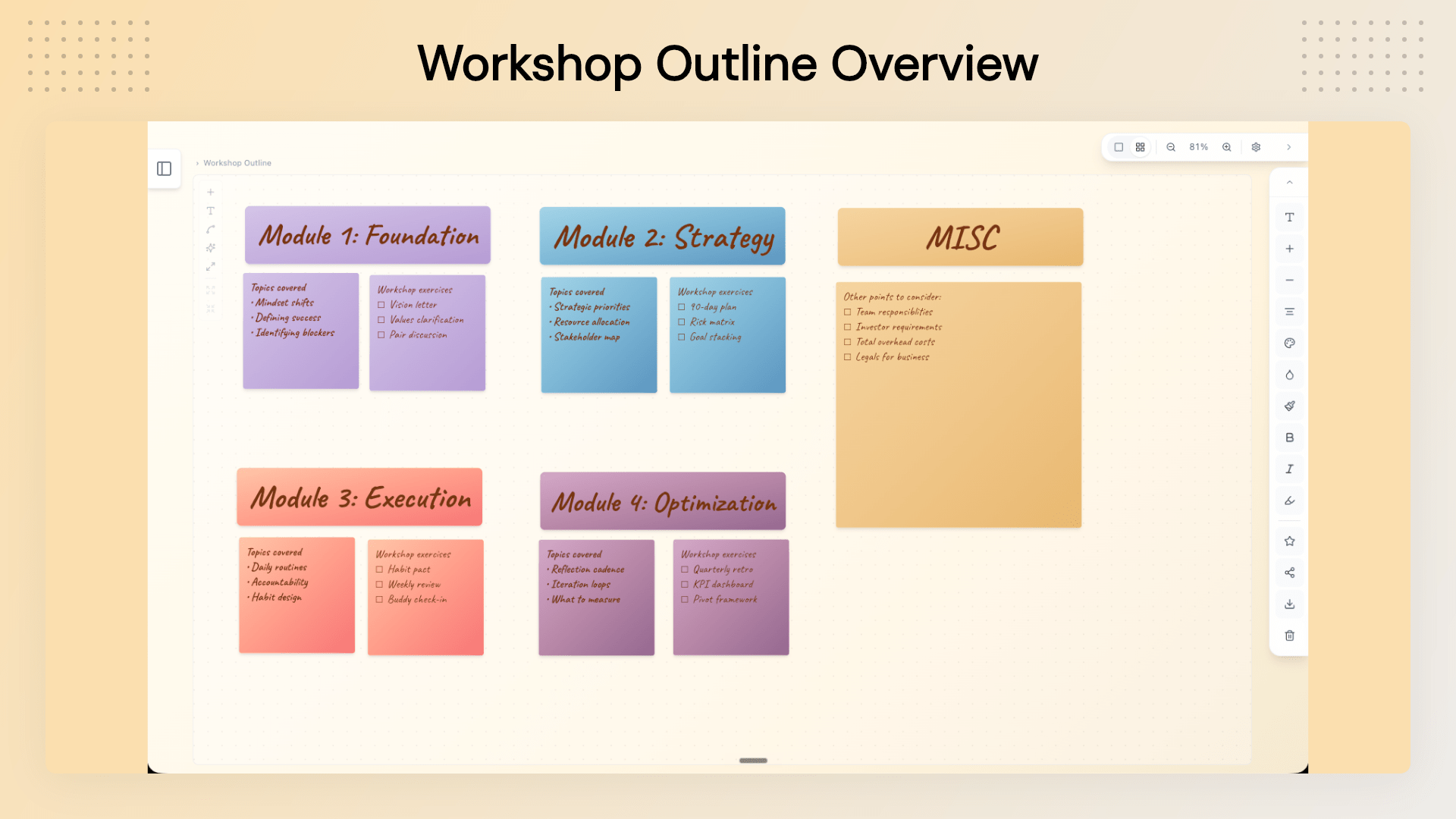Click the T text style icon in right panel
This screenshot has width=1456, height=819.
click(x=1289, y=217)
